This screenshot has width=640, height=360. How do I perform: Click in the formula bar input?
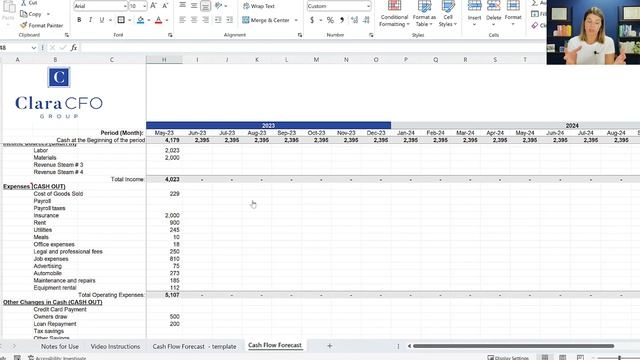point(312,48)
